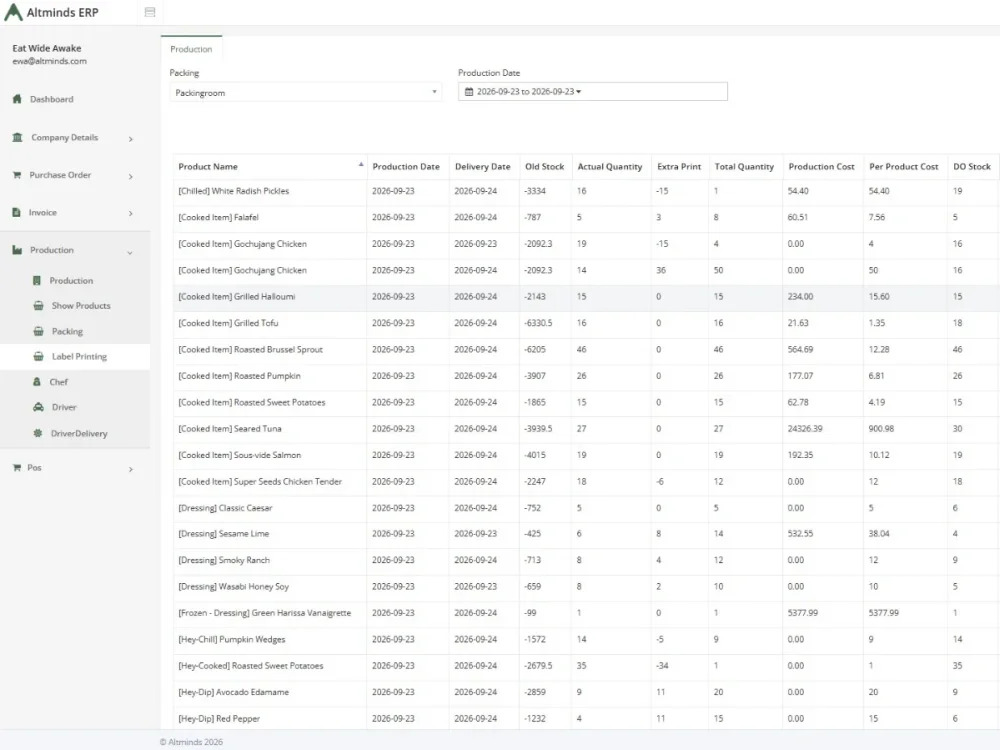This screenshot has height=750, width=1000.
Task: Click the calendar icon in the date field
Action: (469, 92)
